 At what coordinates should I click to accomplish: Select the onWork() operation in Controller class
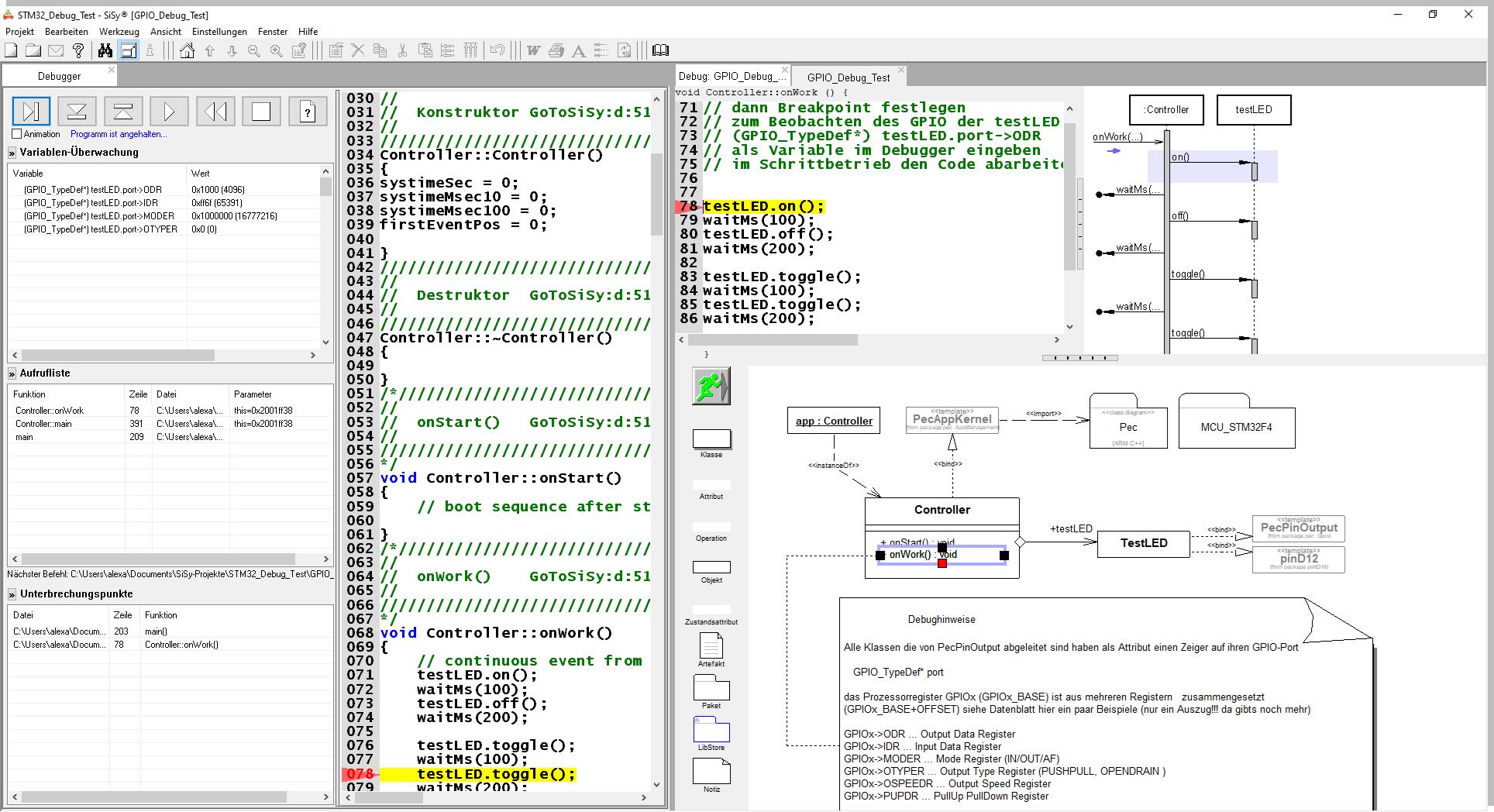pyautogui.click(x=942, y=555)
